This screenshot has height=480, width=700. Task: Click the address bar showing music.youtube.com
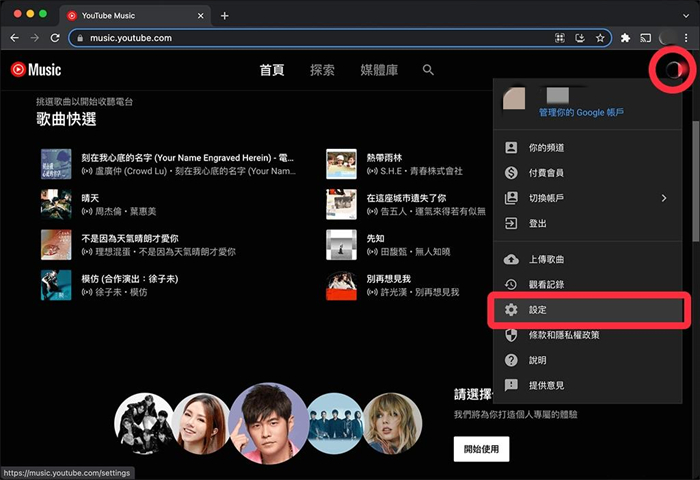(300, 38)
